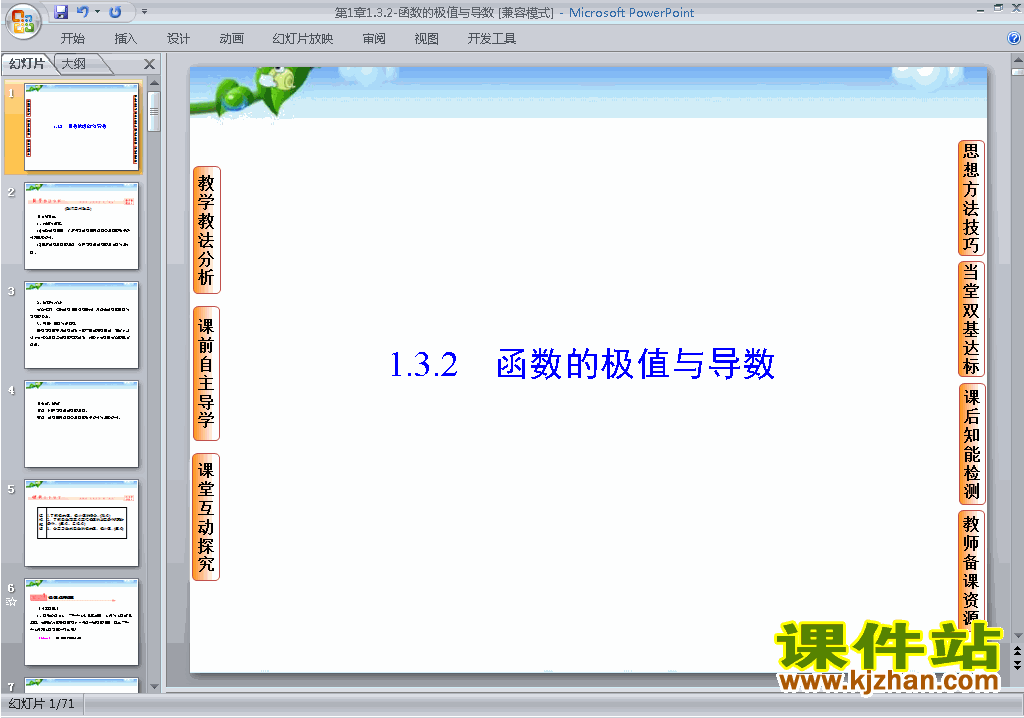The width and height of the screenshot is (1024, 718).
Task: Click the Office button logo
Action: pyautogui.click(x=23, y=22)
